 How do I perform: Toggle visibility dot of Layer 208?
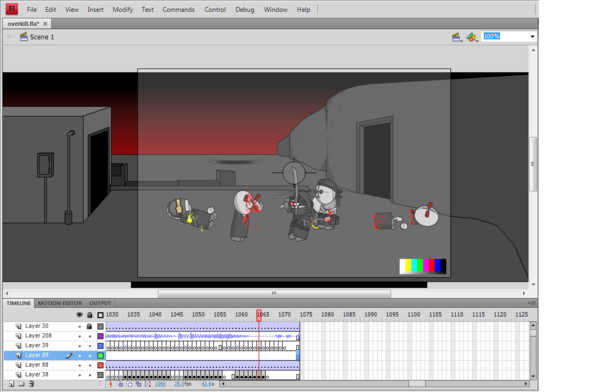79,336
